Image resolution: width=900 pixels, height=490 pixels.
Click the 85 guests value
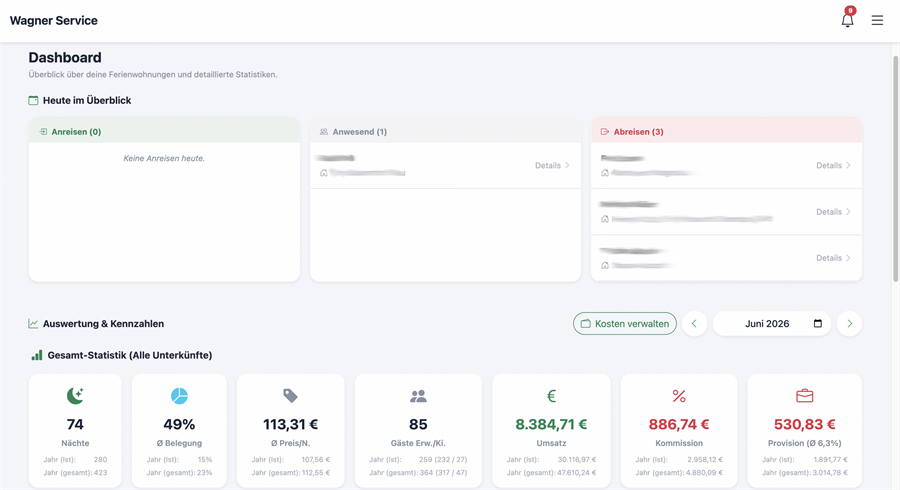pos(418,425)
